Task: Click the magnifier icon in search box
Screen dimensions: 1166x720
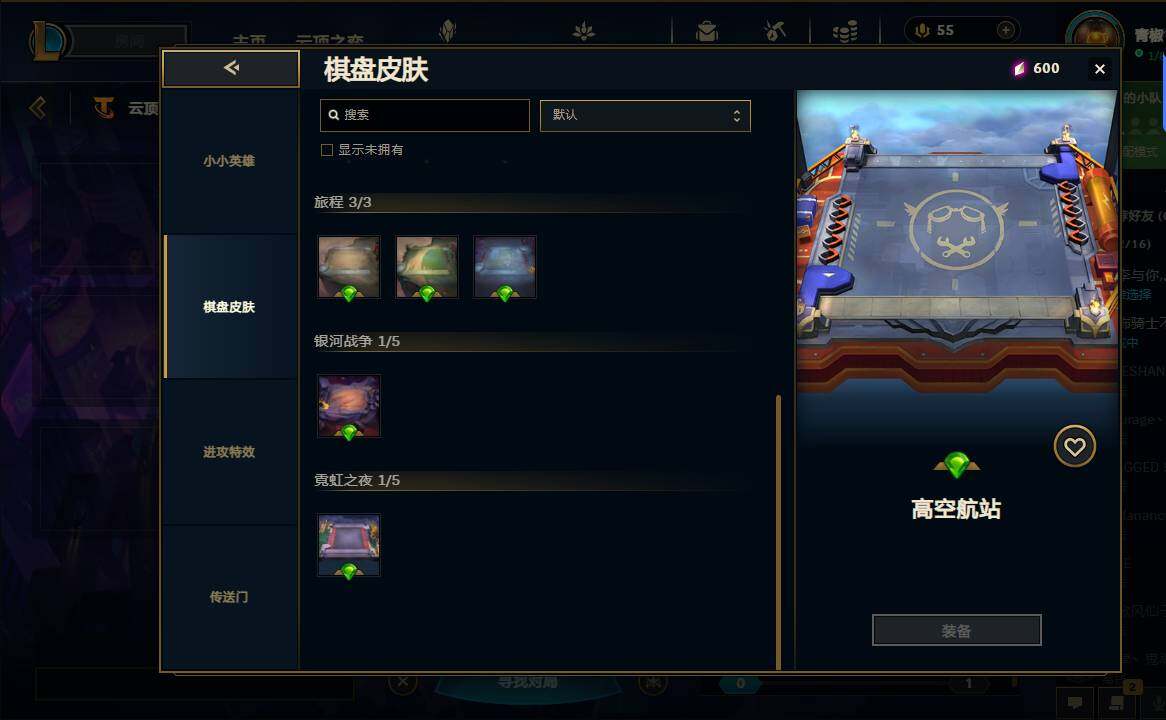Action: pyautogui.click(x=334, y=115)
